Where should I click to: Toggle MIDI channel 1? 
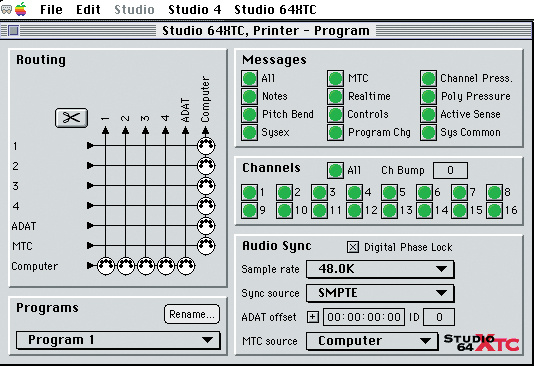(x=249, y=192)
